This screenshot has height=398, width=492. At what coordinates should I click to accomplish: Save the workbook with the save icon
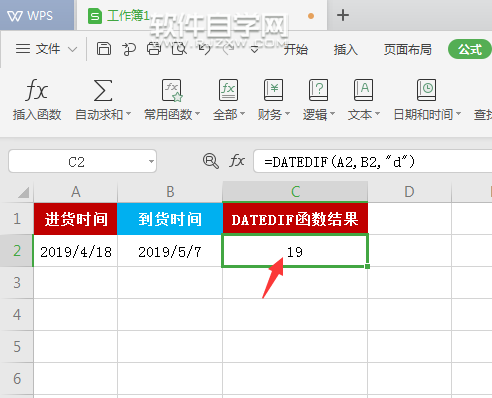click(104, 49)
